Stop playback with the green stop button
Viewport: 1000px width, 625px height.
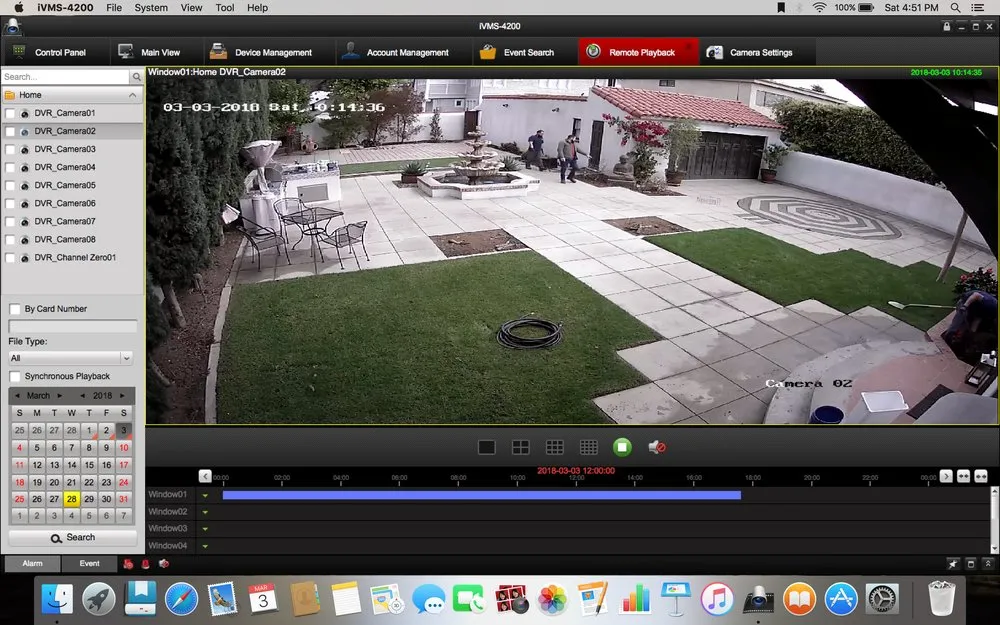coord(622,447)
